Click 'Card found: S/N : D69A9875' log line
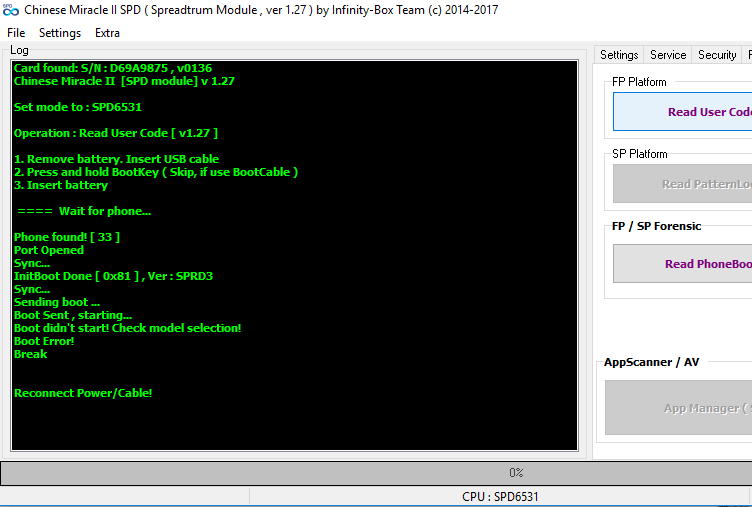The height and width of the screenshot is (507, 752). pos(113,68)
